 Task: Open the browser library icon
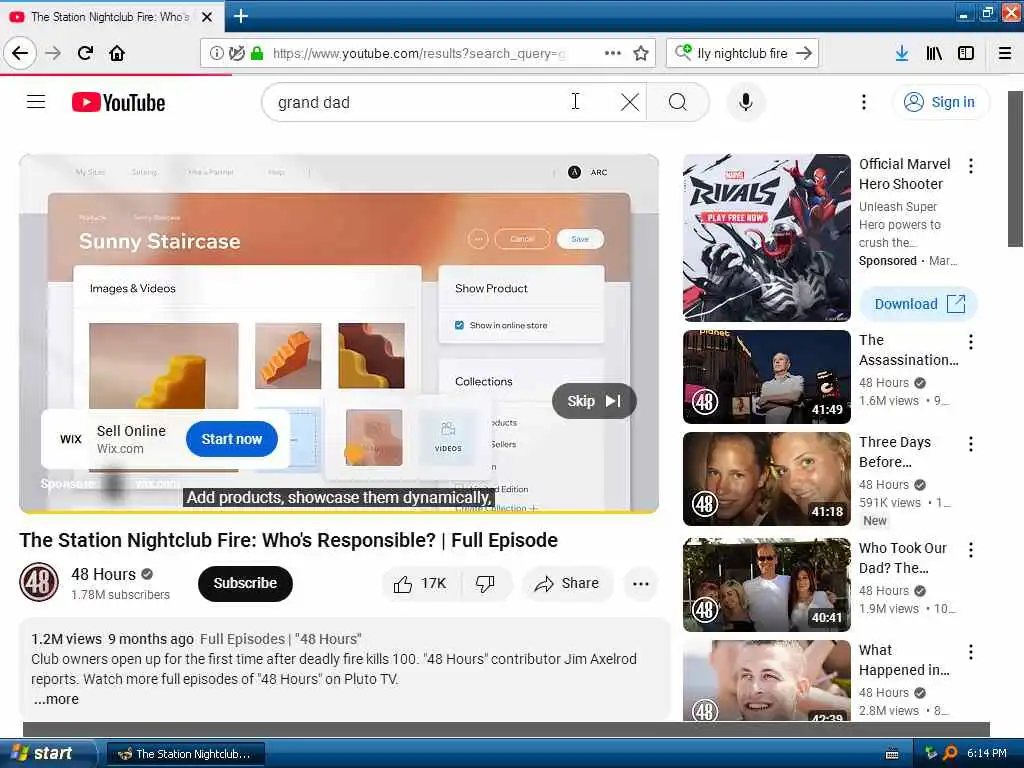(934, 53)
